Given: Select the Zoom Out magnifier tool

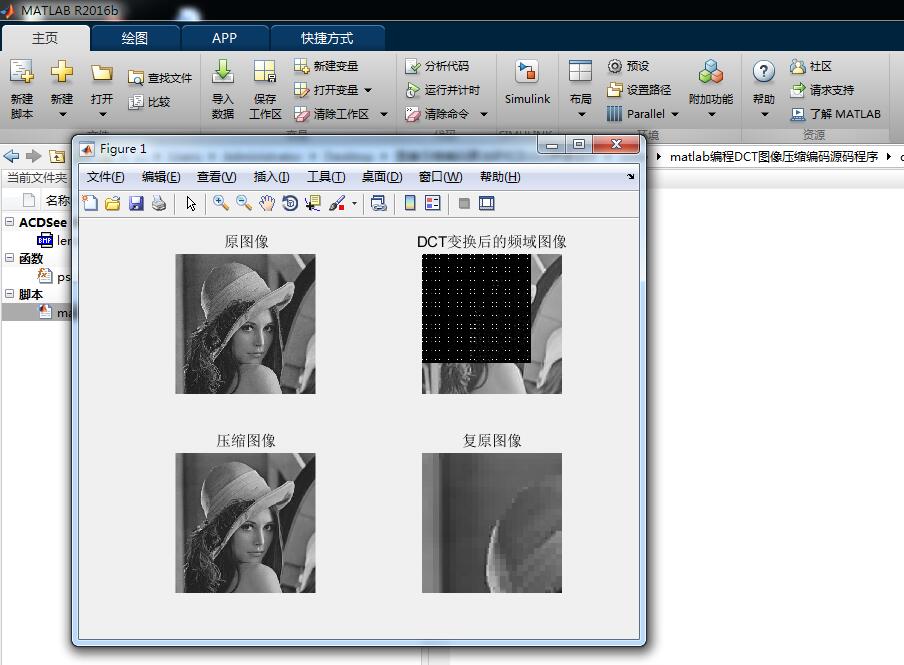Looking at the screenshot, I should (244, 203).
